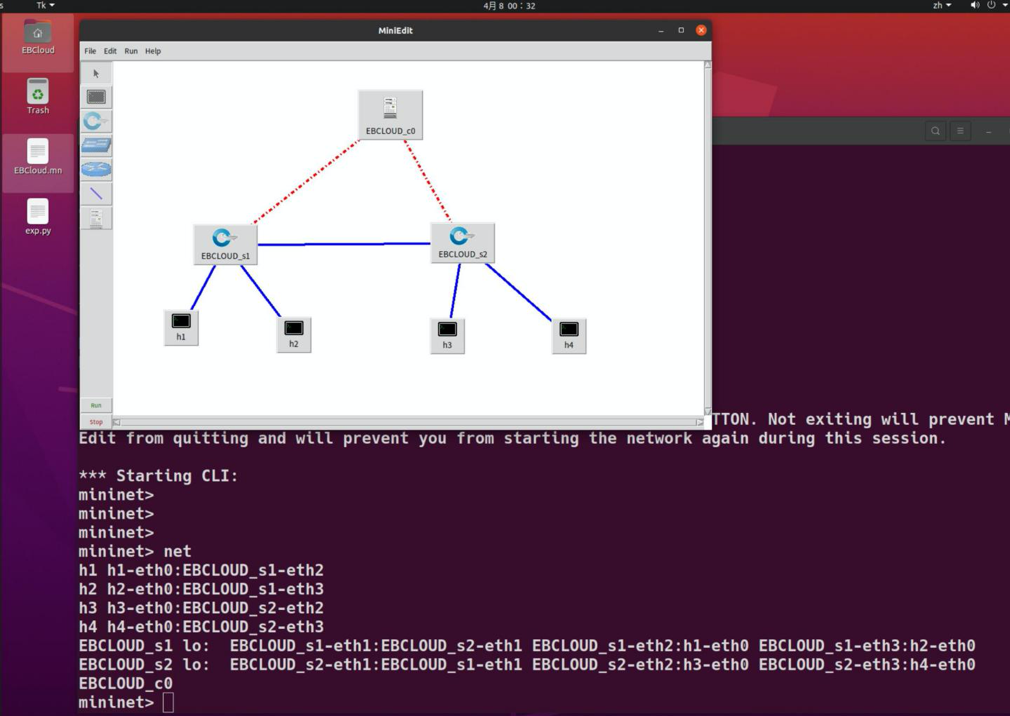Open the File menu
This screenshot has height=716, width=1010.
click(x=90, y=51)
